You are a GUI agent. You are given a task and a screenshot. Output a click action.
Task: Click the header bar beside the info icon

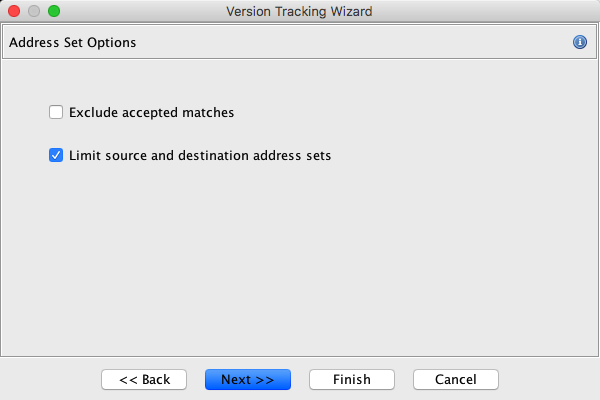point(400,43)
